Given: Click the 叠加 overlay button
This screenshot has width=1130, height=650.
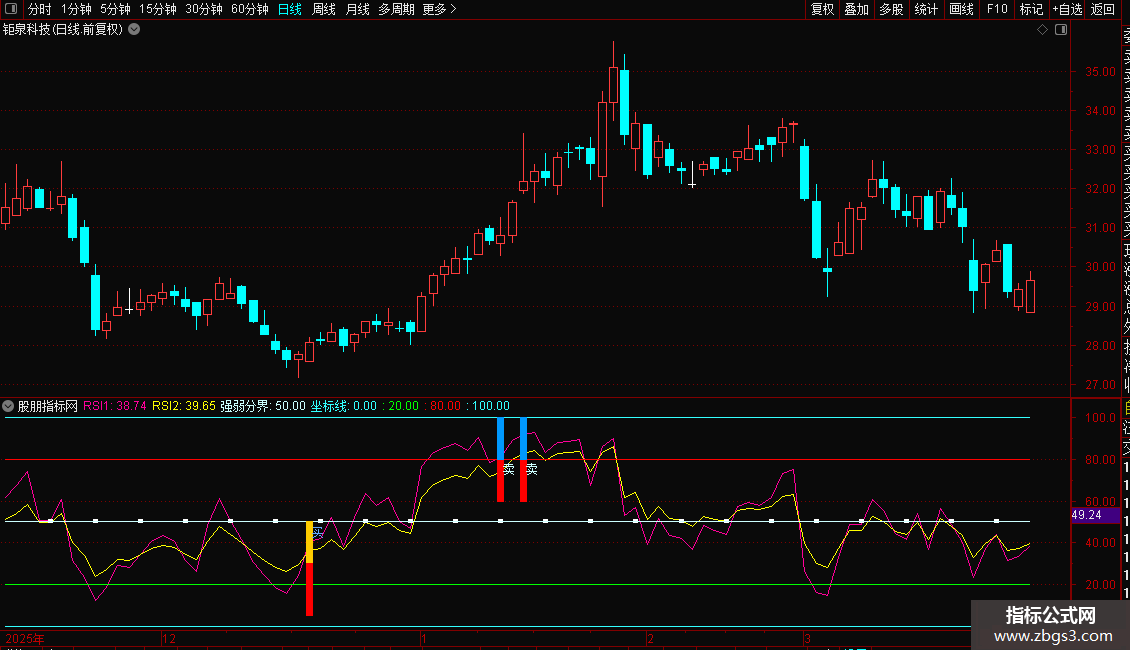Looking at the screenshot, I should (x=857, y=9).
